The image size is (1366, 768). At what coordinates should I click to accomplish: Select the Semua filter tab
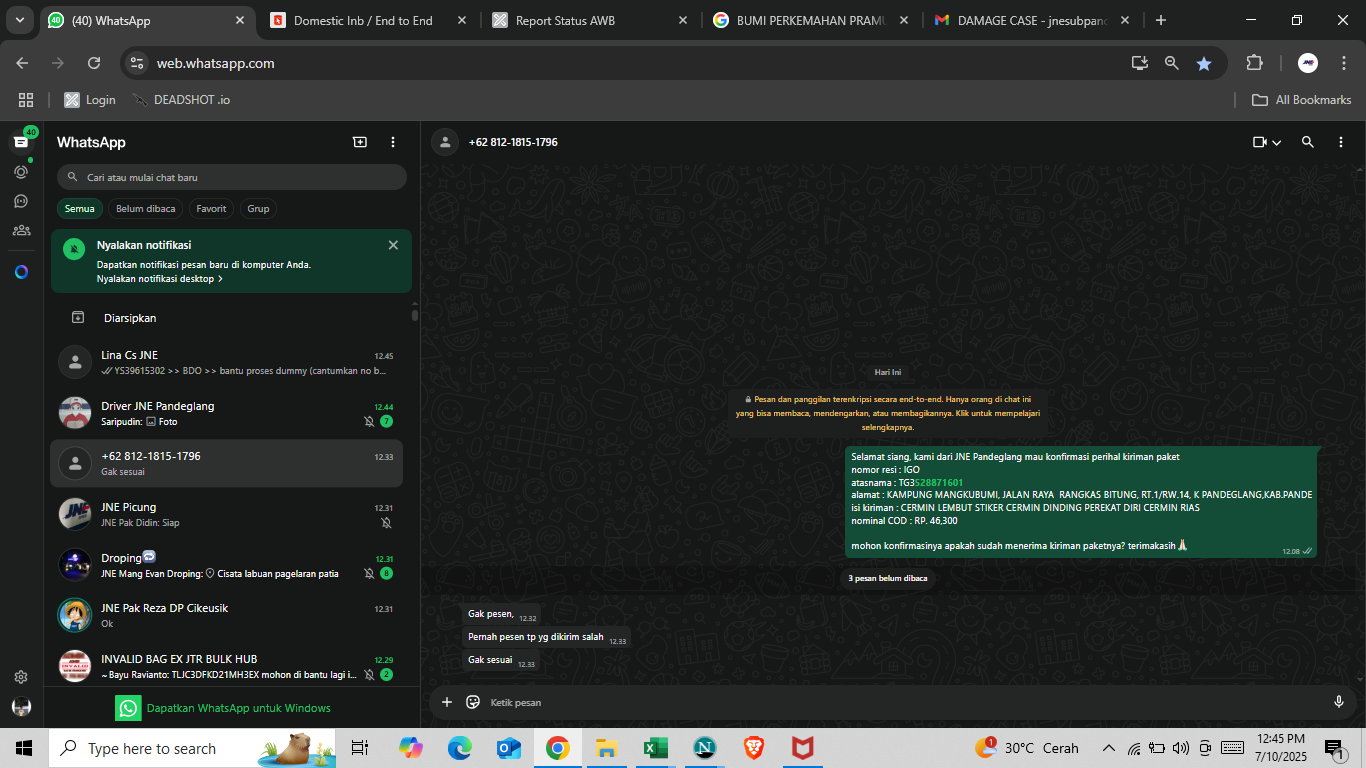(79, 209)
